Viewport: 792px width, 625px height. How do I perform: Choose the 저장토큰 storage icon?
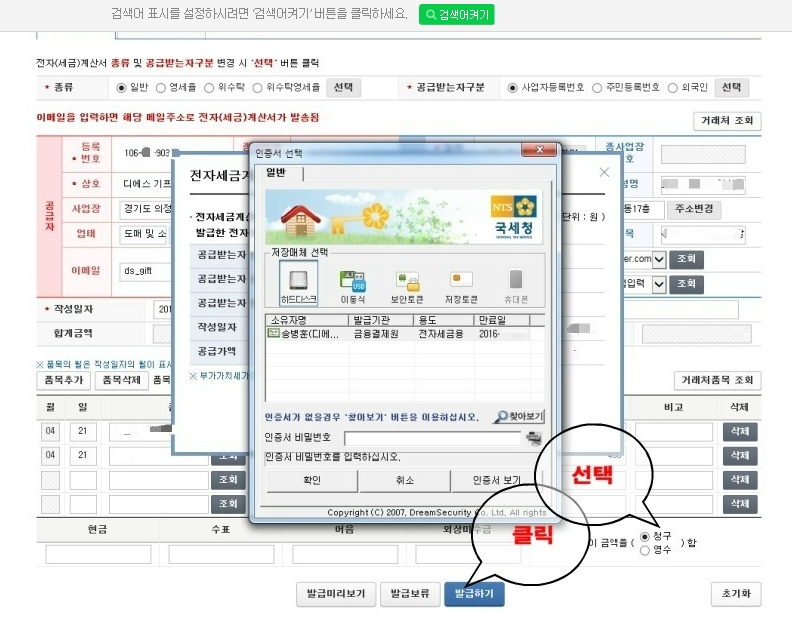[461, 284]
